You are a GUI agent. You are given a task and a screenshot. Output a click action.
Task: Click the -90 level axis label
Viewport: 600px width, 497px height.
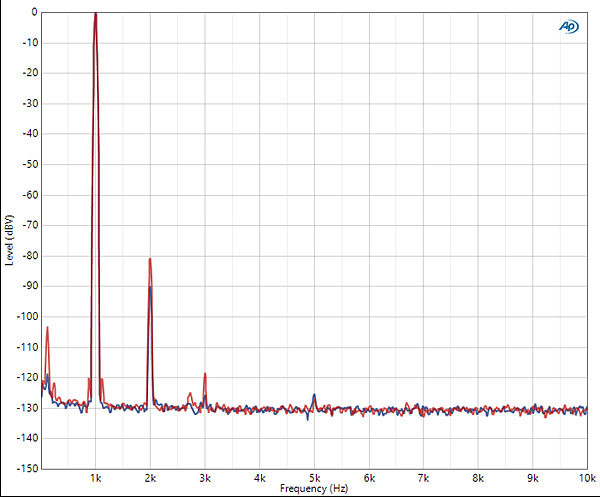[x=31, y=286]
